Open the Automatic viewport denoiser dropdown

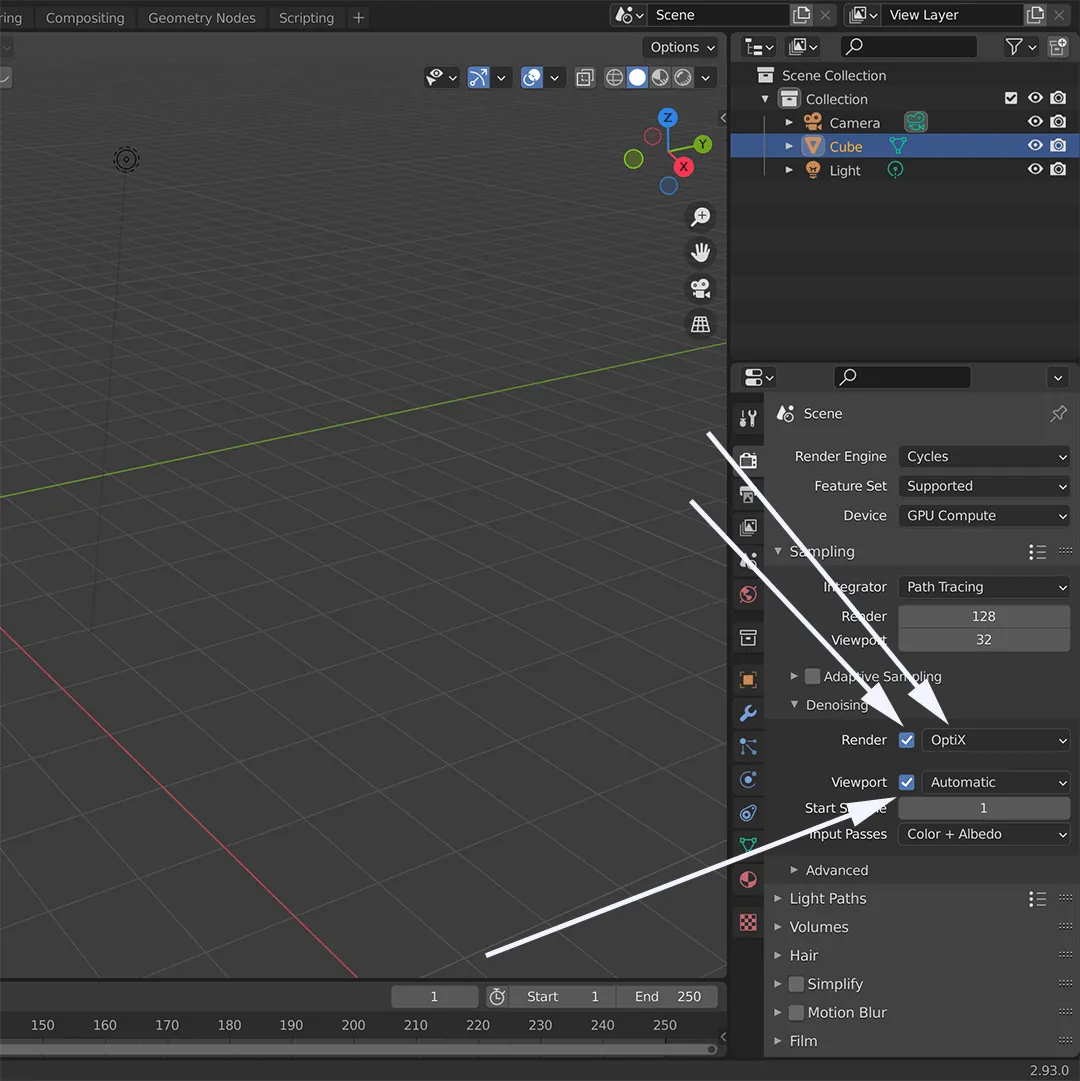[x=996, y=782]
